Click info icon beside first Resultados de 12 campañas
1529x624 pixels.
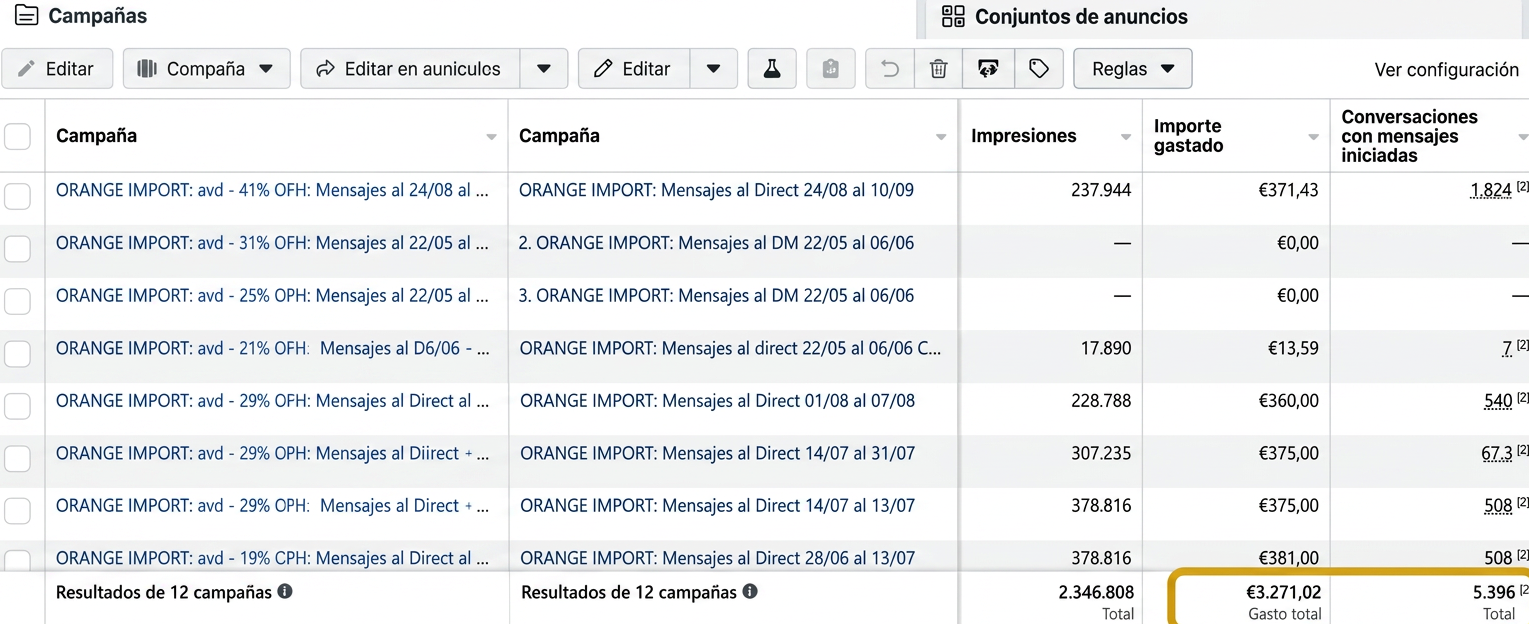coord(285,591)
